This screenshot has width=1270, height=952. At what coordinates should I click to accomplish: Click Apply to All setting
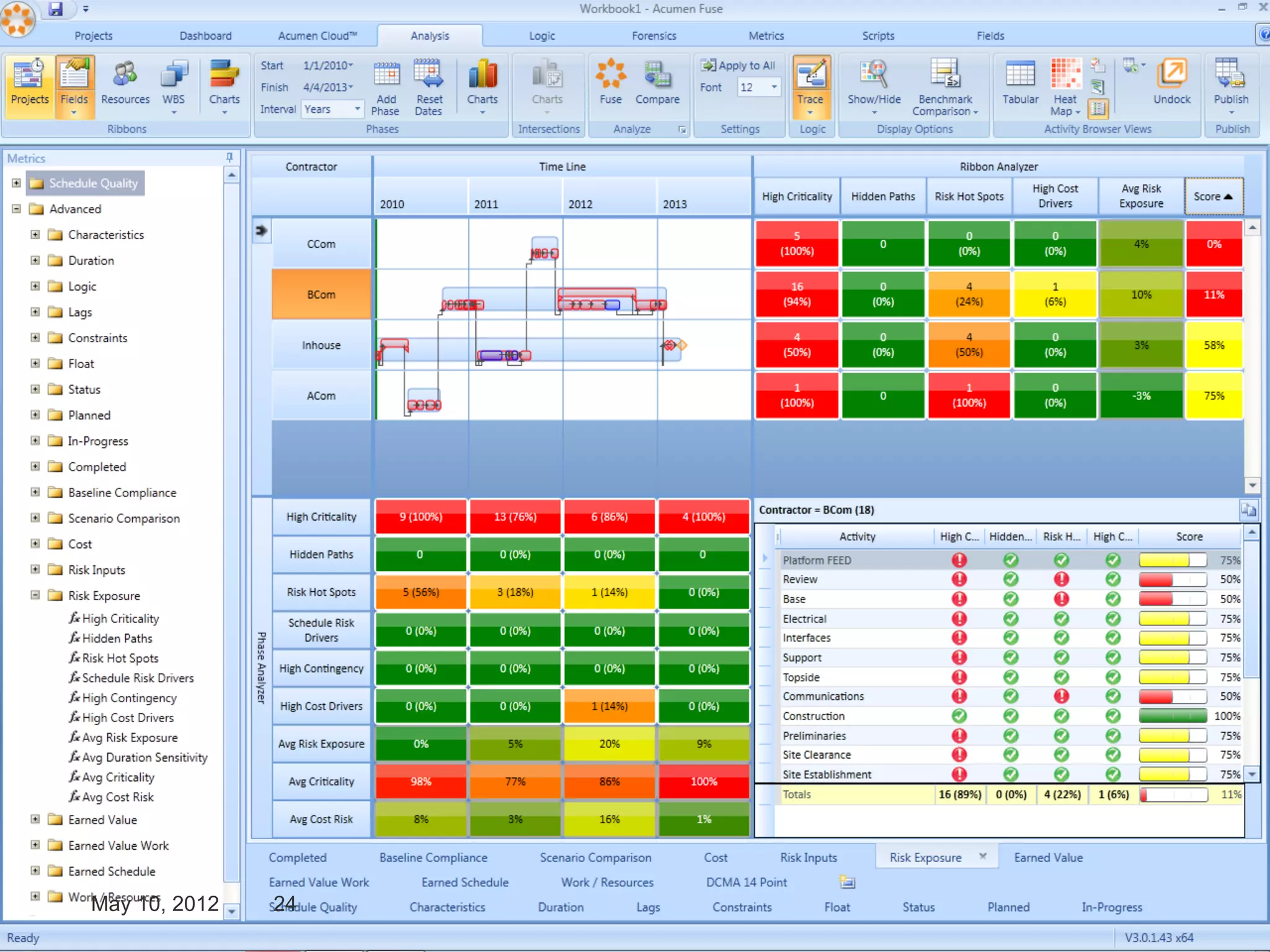[739, 66]
